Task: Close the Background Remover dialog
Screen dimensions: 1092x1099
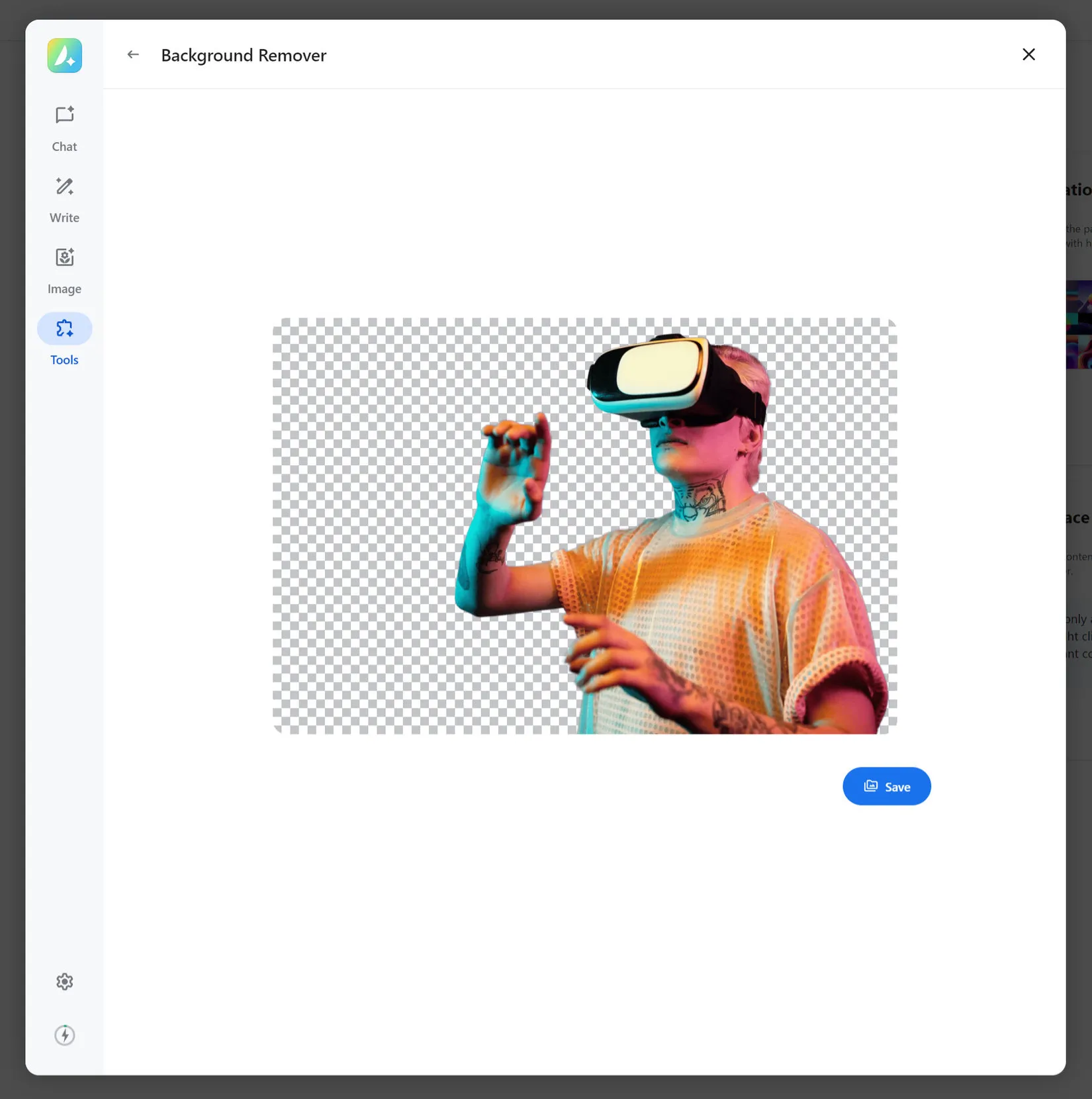Action: pyautogui.click(x=1028, y=54)
